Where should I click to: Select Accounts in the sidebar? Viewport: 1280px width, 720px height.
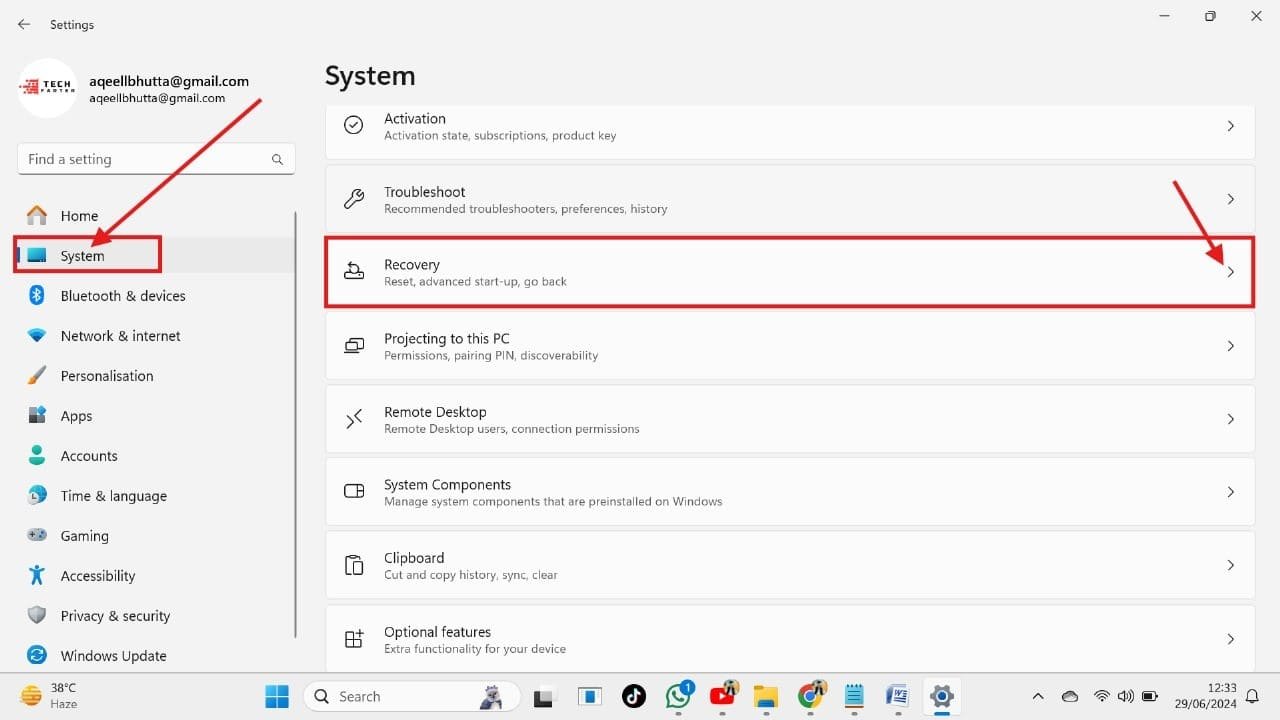pos(89,455)
